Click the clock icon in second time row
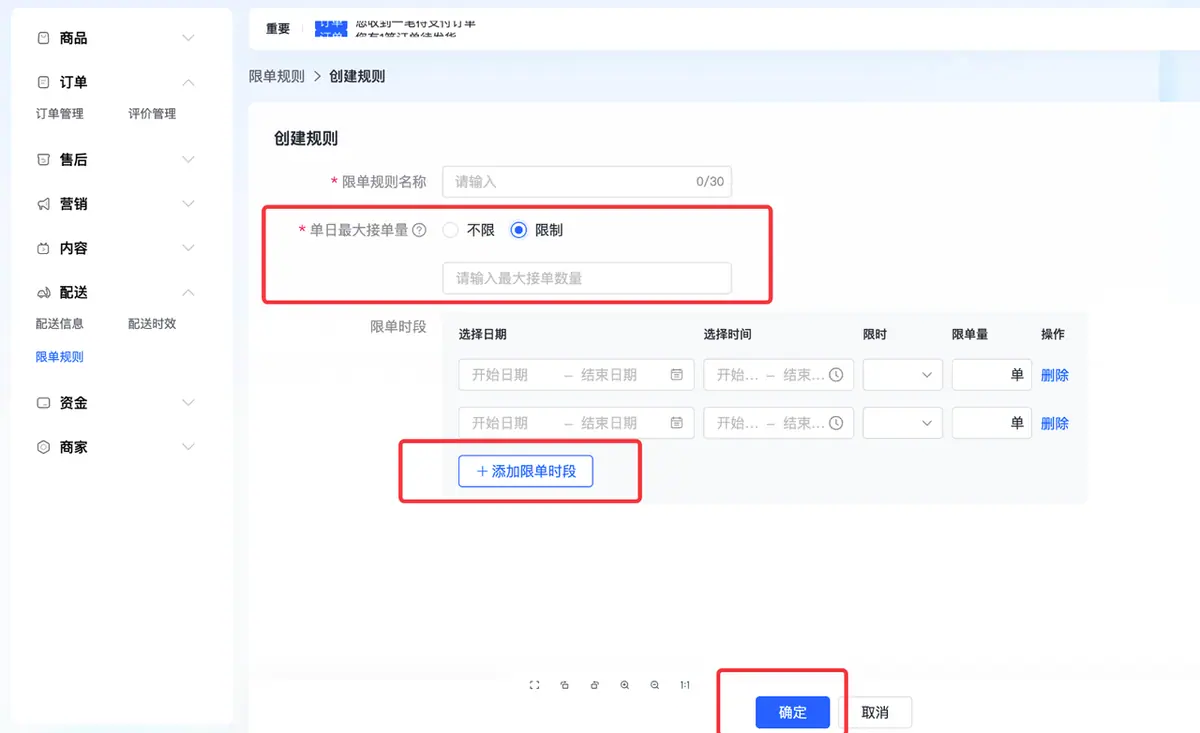Viewport: 1200px width, 733px height. (x=836, y=423)
